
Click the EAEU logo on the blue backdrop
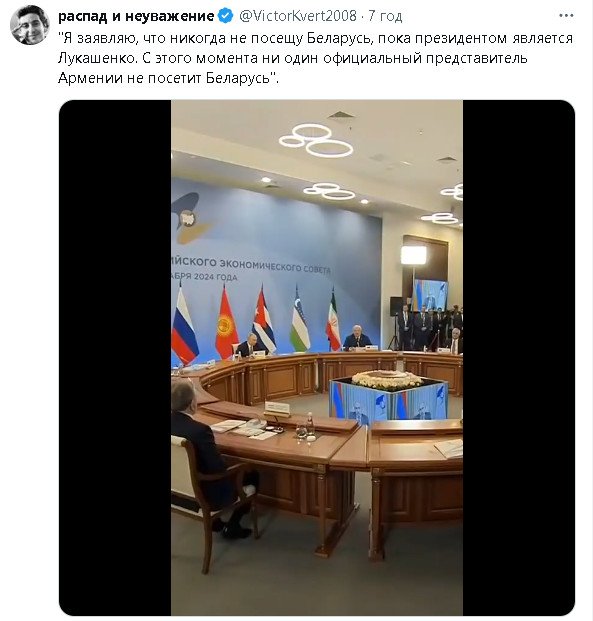coord(191,218)
